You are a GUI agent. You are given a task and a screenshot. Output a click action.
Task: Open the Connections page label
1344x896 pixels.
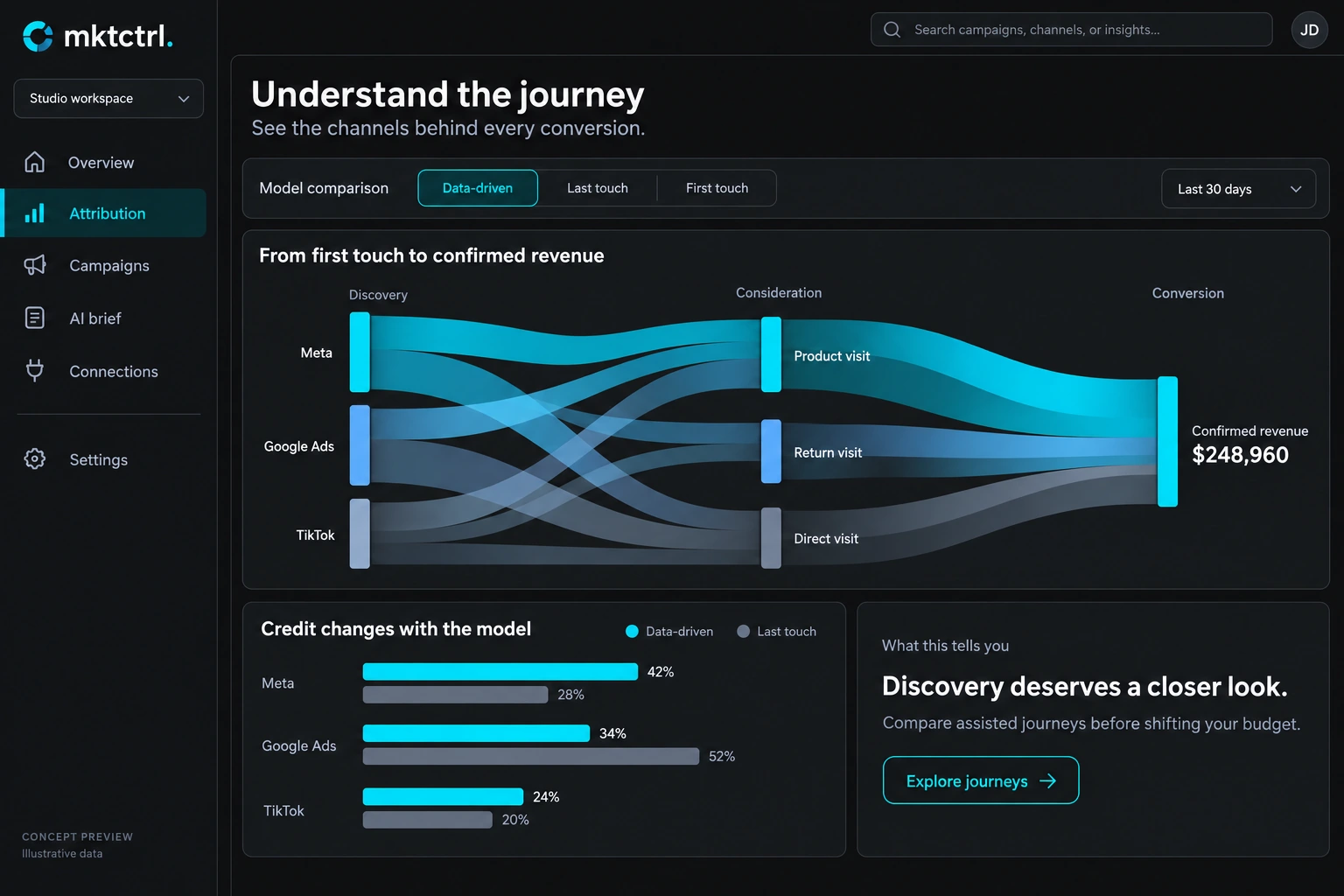pyautogui.click(x=114, y=372)
